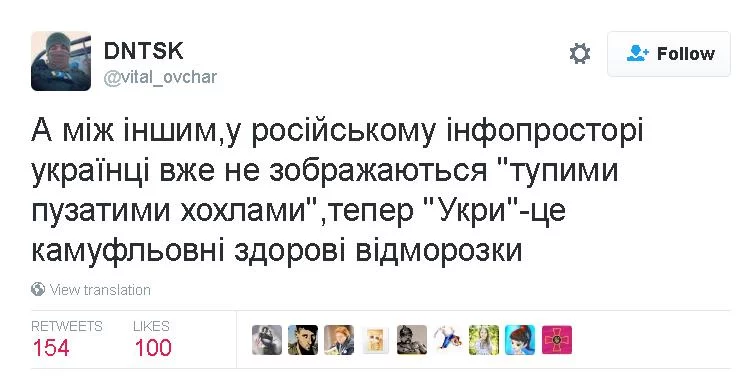This screenshot has height=382, width=750.
Task: Open the @vital_ovchar handle link
Action: pos(160,77)
